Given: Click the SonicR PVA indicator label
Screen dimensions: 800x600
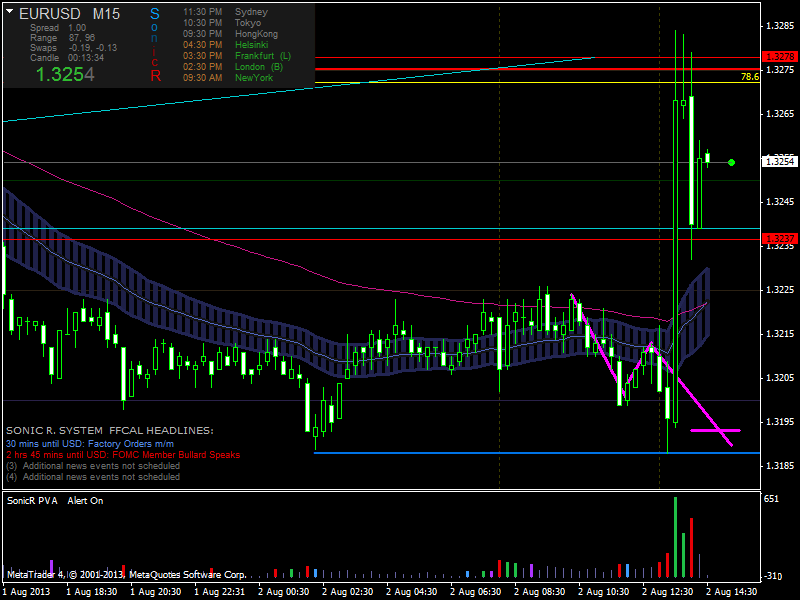Looking at the screenshot, I should coord(32,499).
